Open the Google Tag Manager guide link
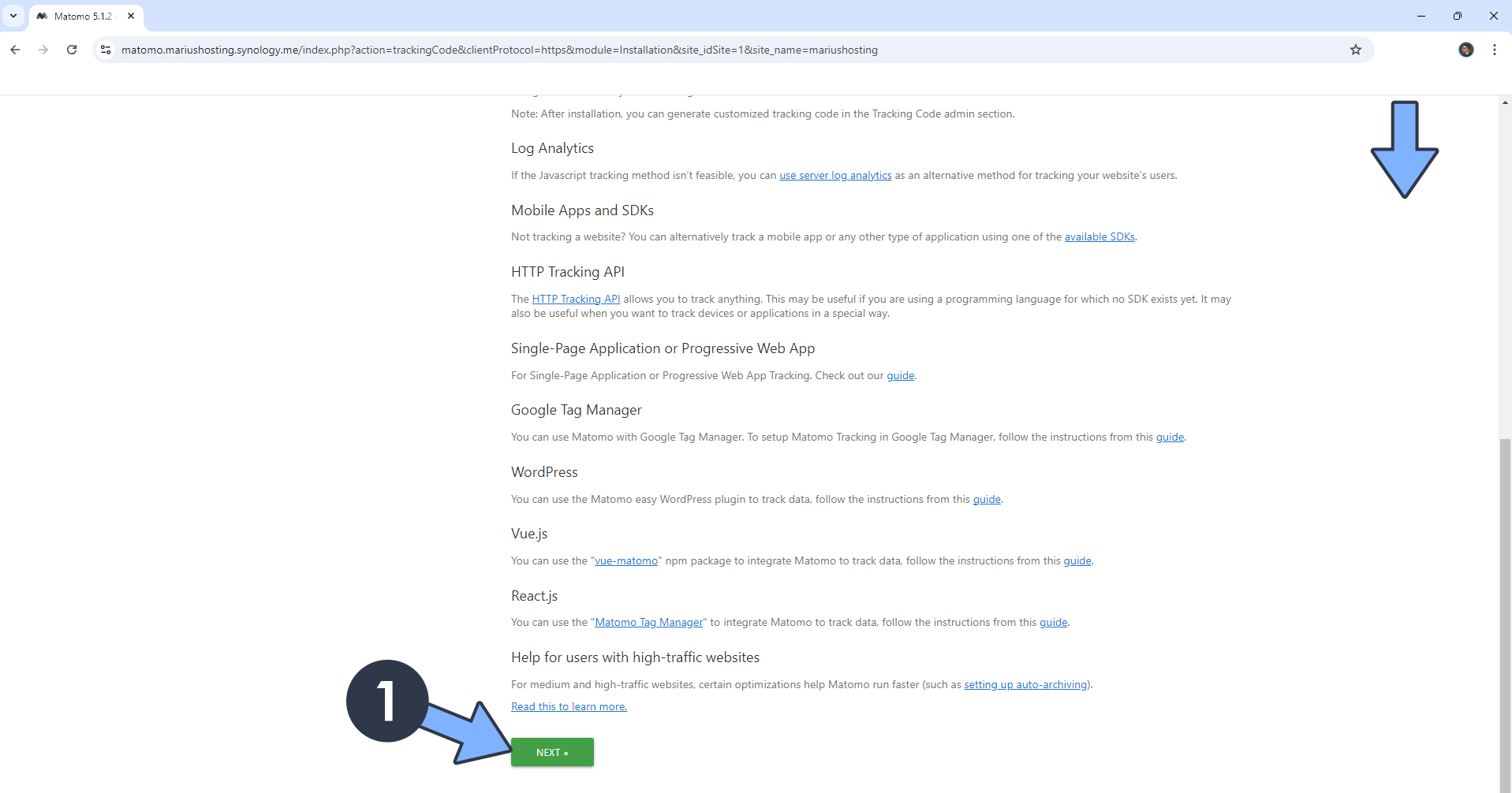 point(1170,437)
